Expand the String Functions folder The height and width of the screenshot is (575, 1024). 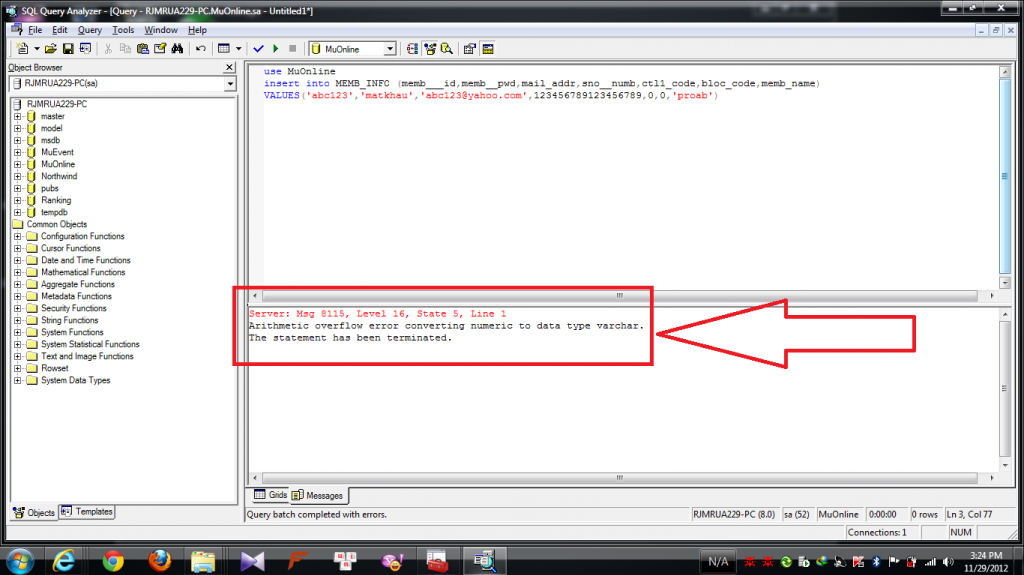coord(18,320)
